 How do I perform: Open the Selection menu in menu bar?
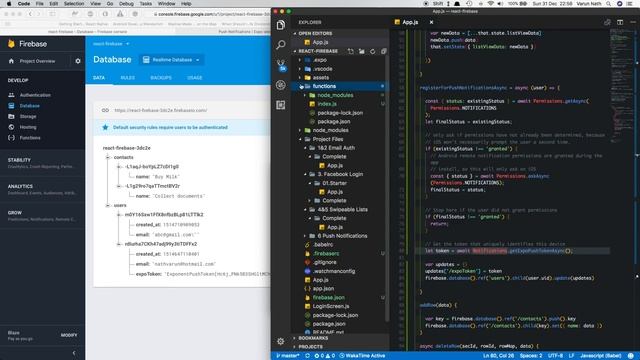[74, 4]
